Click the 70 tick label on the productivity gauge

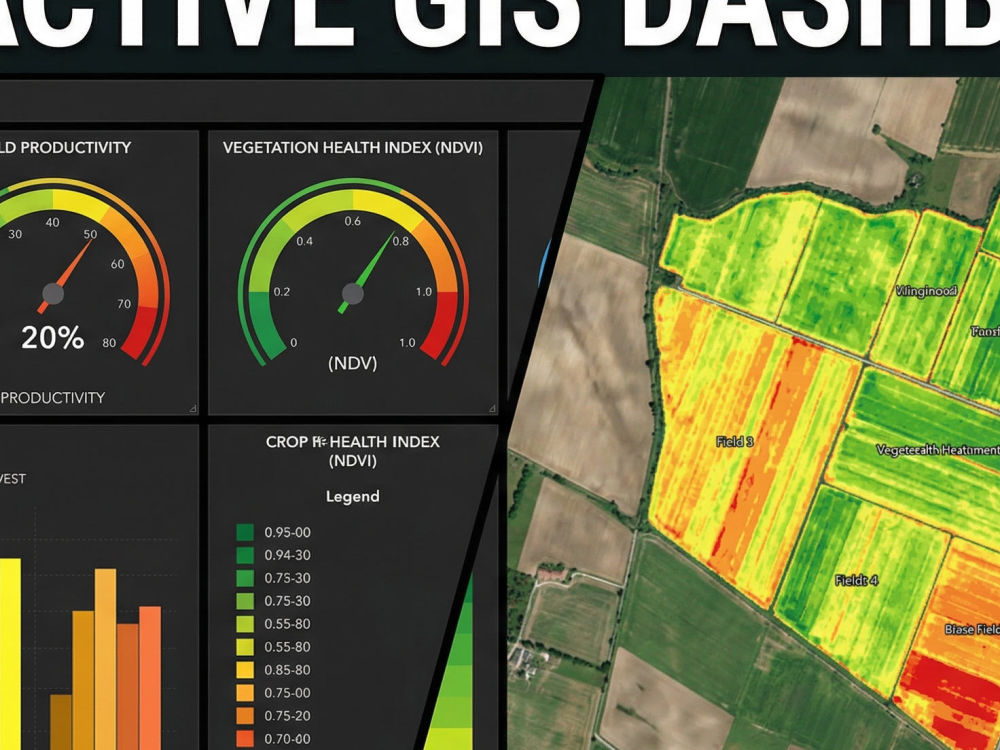pos(124,304)
